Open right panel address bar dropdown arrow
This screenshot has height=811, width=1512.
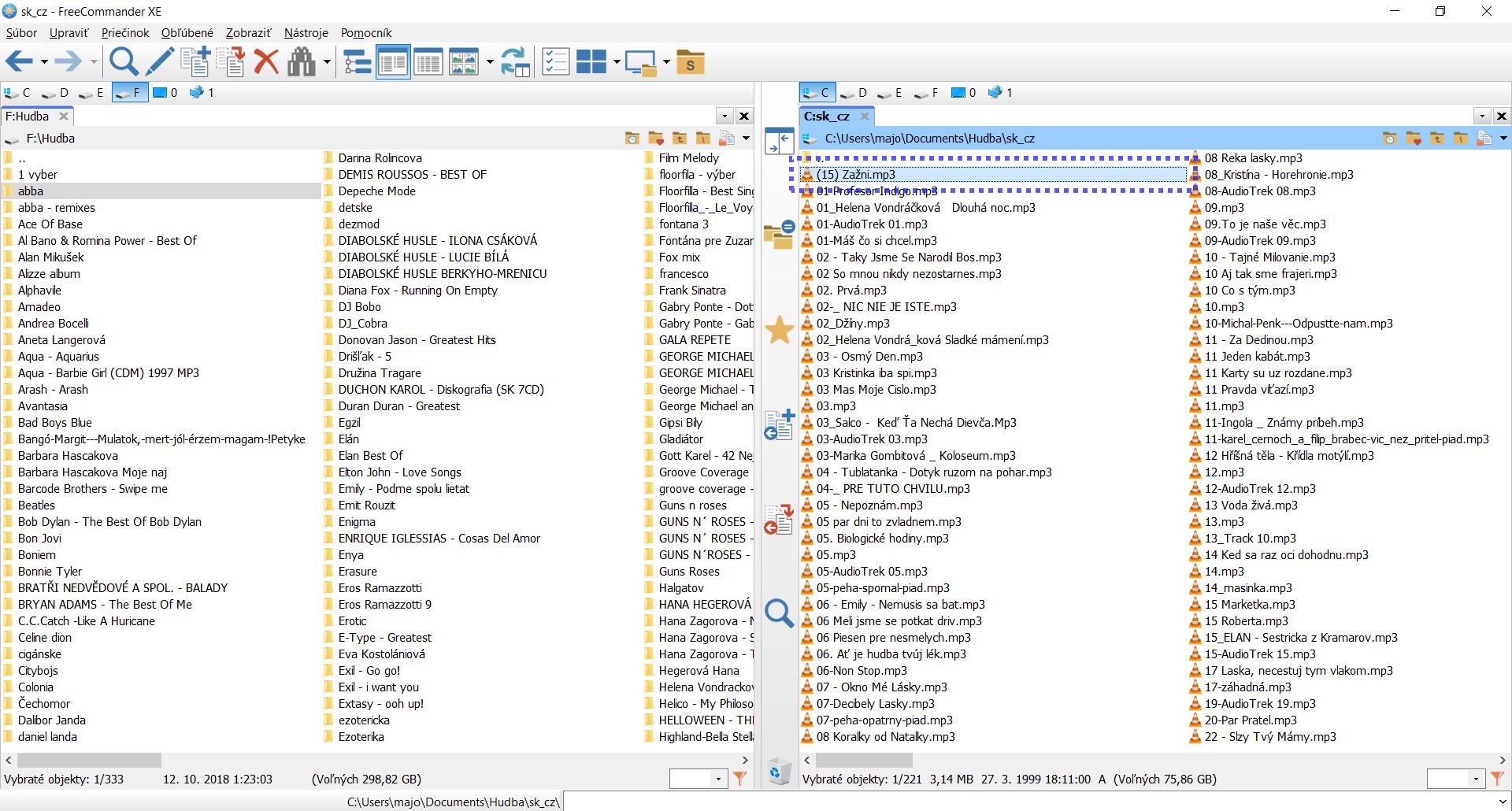coord(1503,139)
